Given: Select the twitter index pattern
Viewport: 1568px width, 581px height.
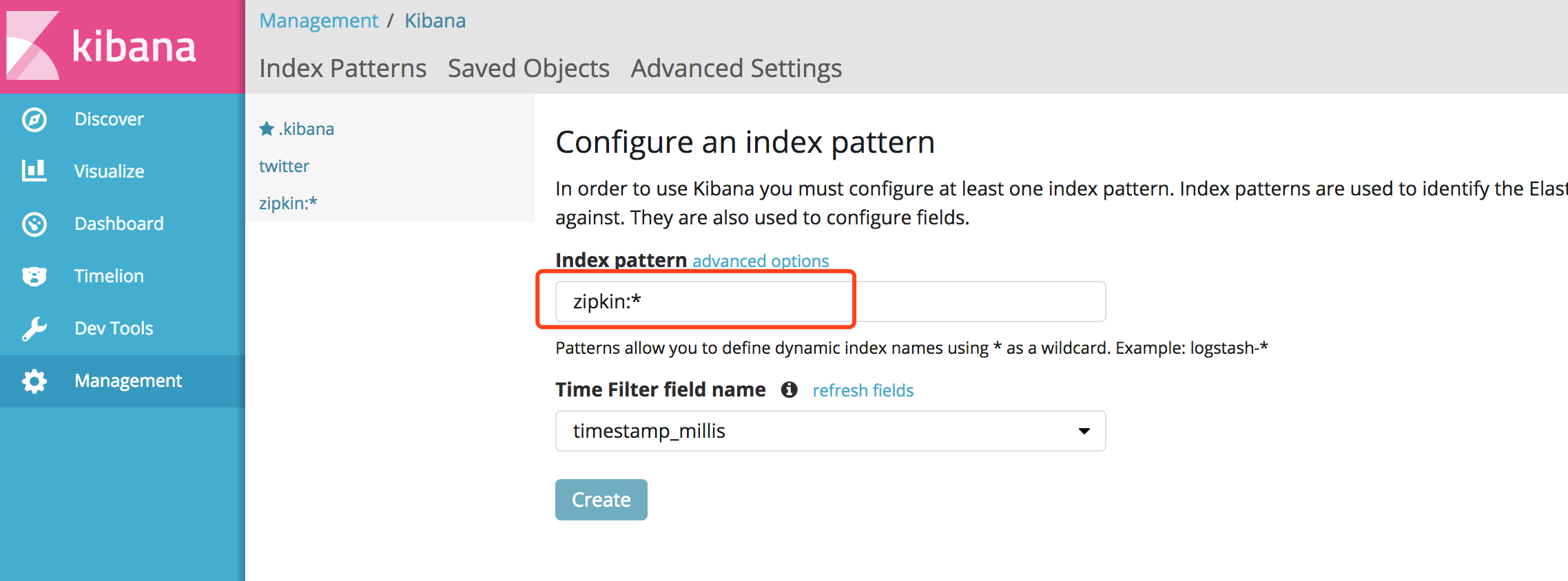Looking at the screenshot, I should (284, 166).
